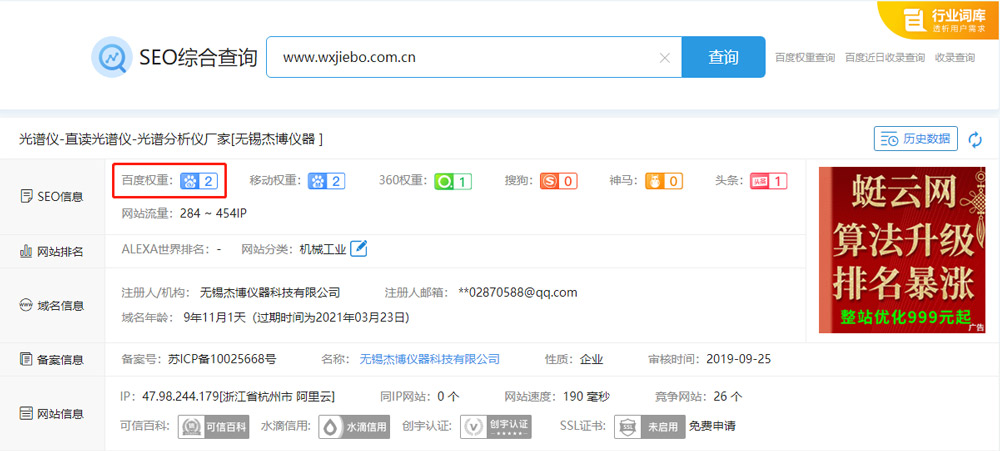Click the refresh icon beside 历史数据
Screen dimensions: 1000x451
point(975,139)
